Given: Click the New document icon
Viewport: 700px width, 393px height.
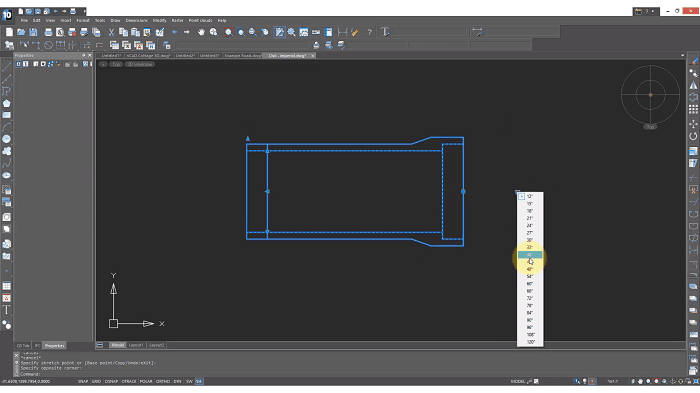Looking at the screenshot, I should click(x=9, y=32).
